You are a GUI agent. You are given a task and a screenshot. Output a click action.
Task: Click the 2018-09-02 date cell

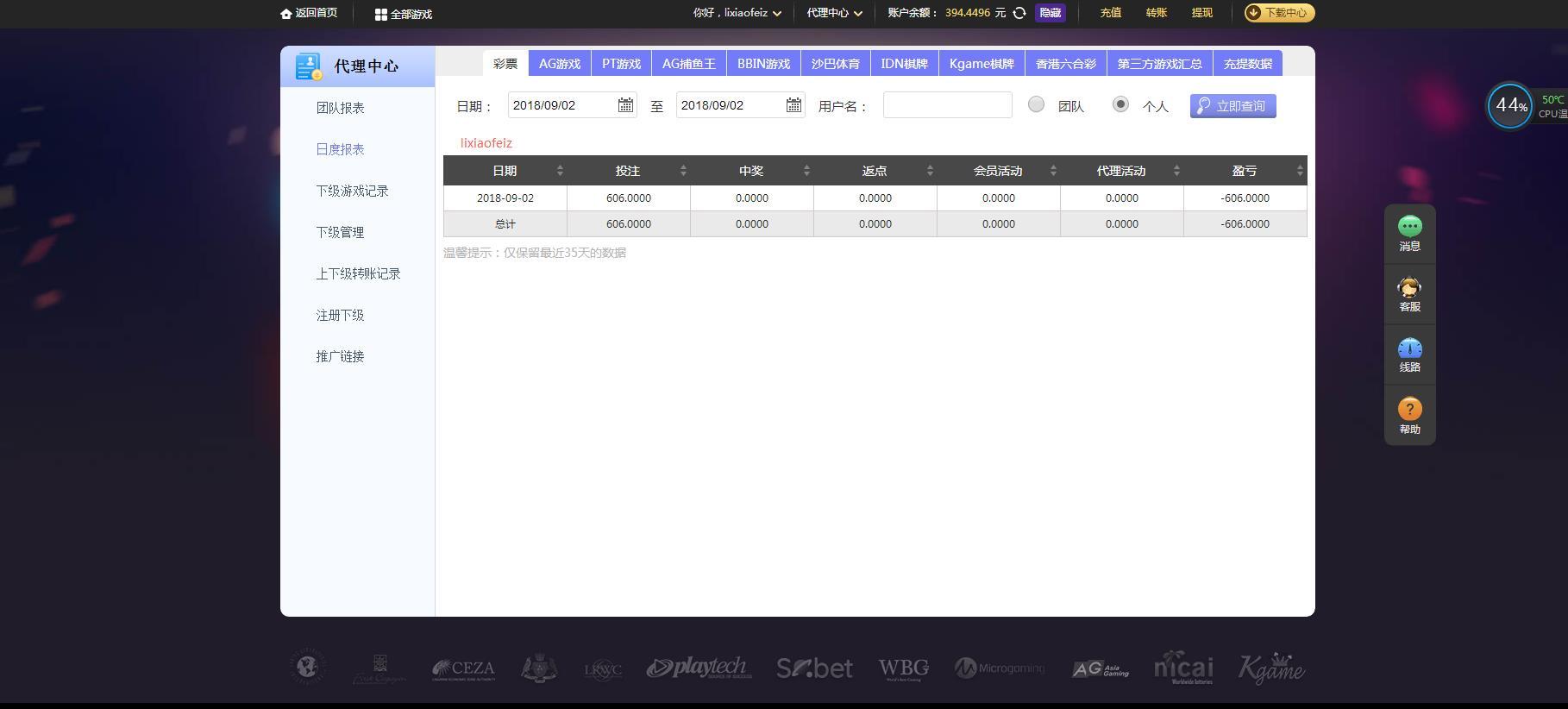[x=505, y=198]
